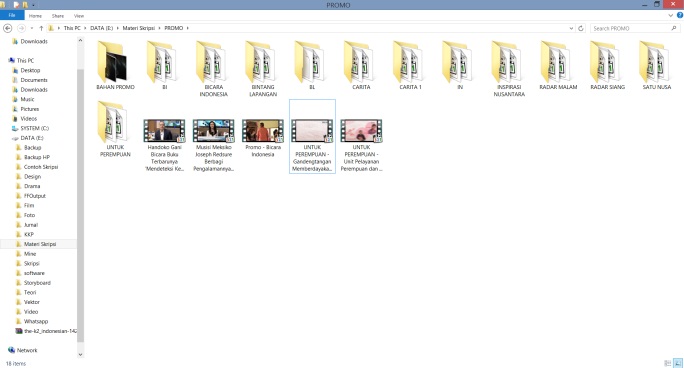Click Materi Skripsi in address breadcrumb

[x=138, y=28]
